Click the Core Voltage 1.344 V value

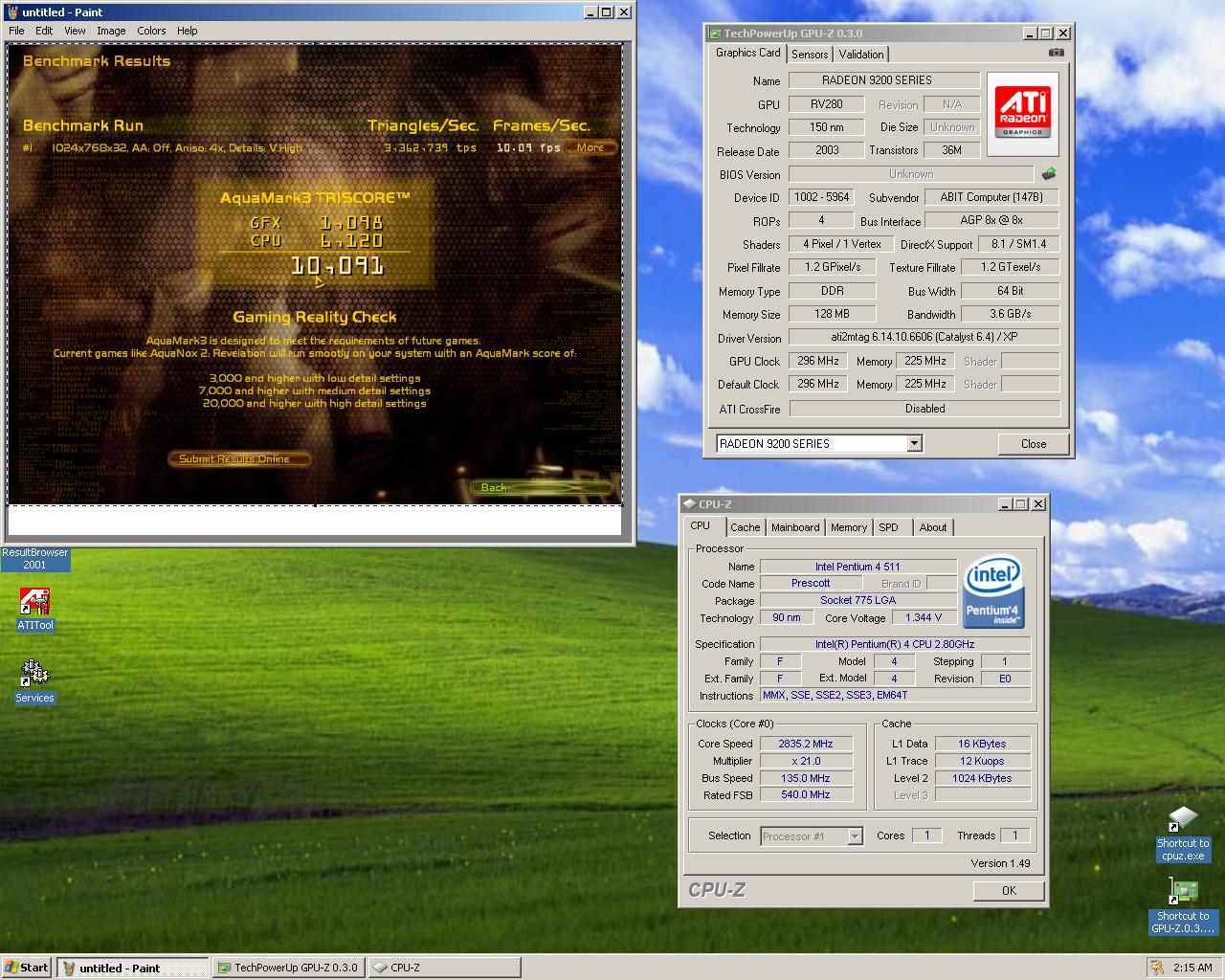[924, 617]
